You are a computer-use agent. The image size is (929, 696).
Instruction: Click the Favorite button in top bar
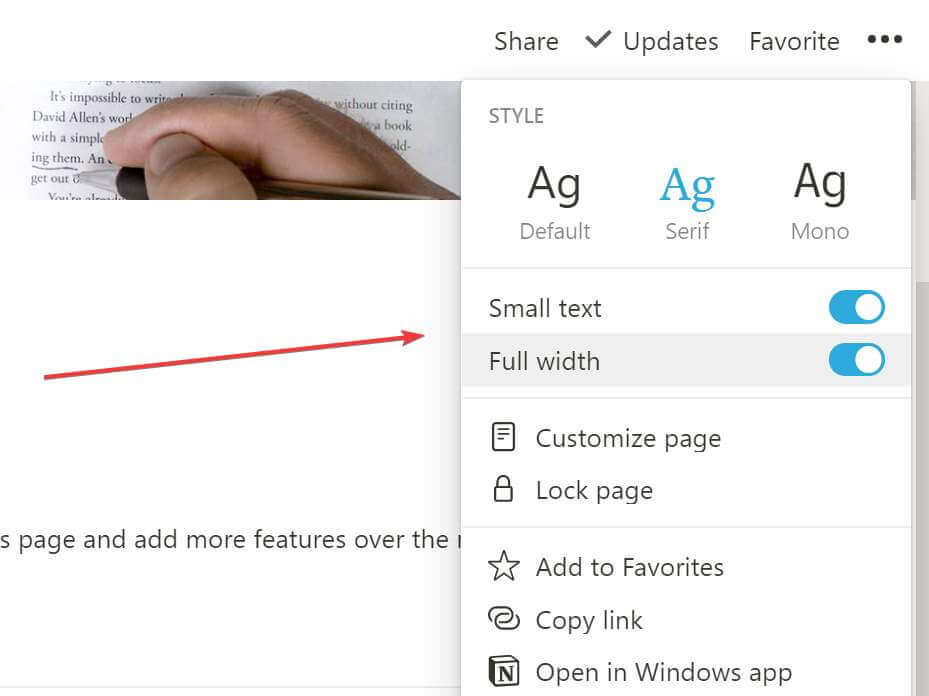[x=794, y=41]
